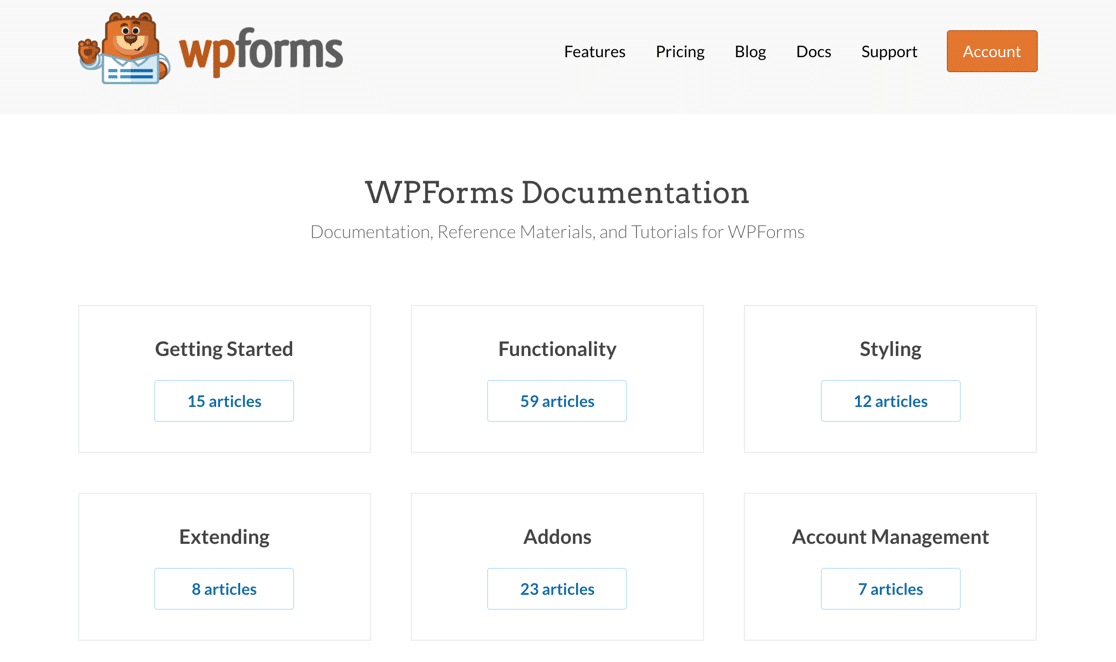Screen dimensions: 1116x662
Task: Click the Getting Started card heading
Action: 224,349
